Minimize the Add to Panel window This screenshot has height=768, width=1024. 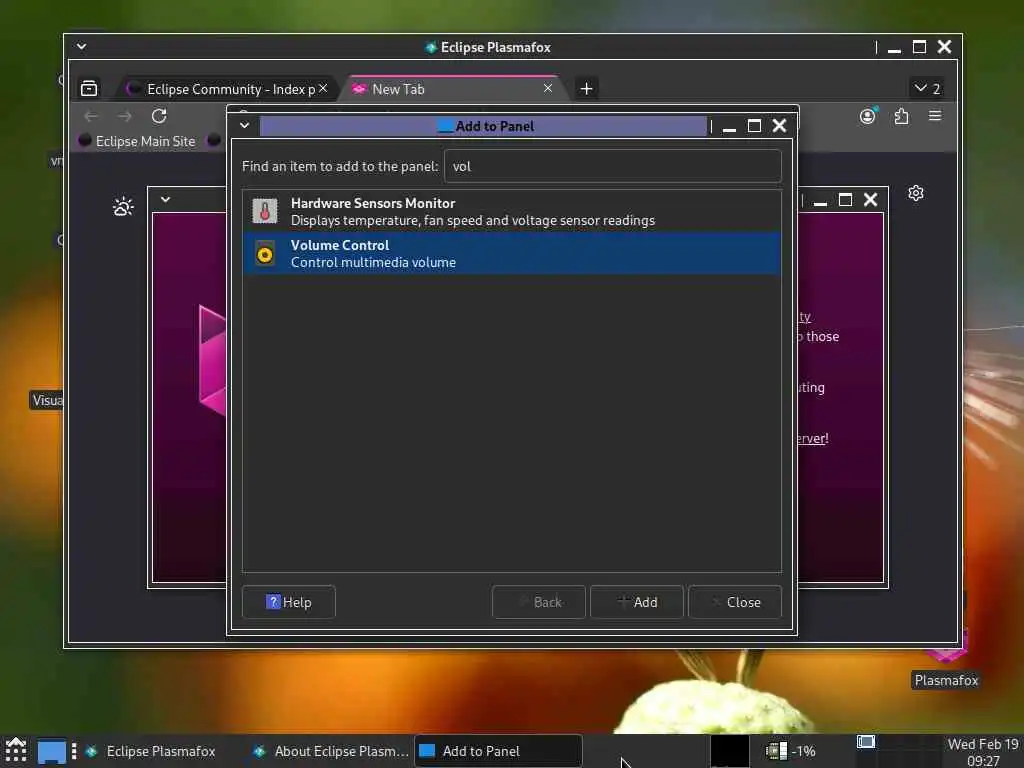coord(729,127)
